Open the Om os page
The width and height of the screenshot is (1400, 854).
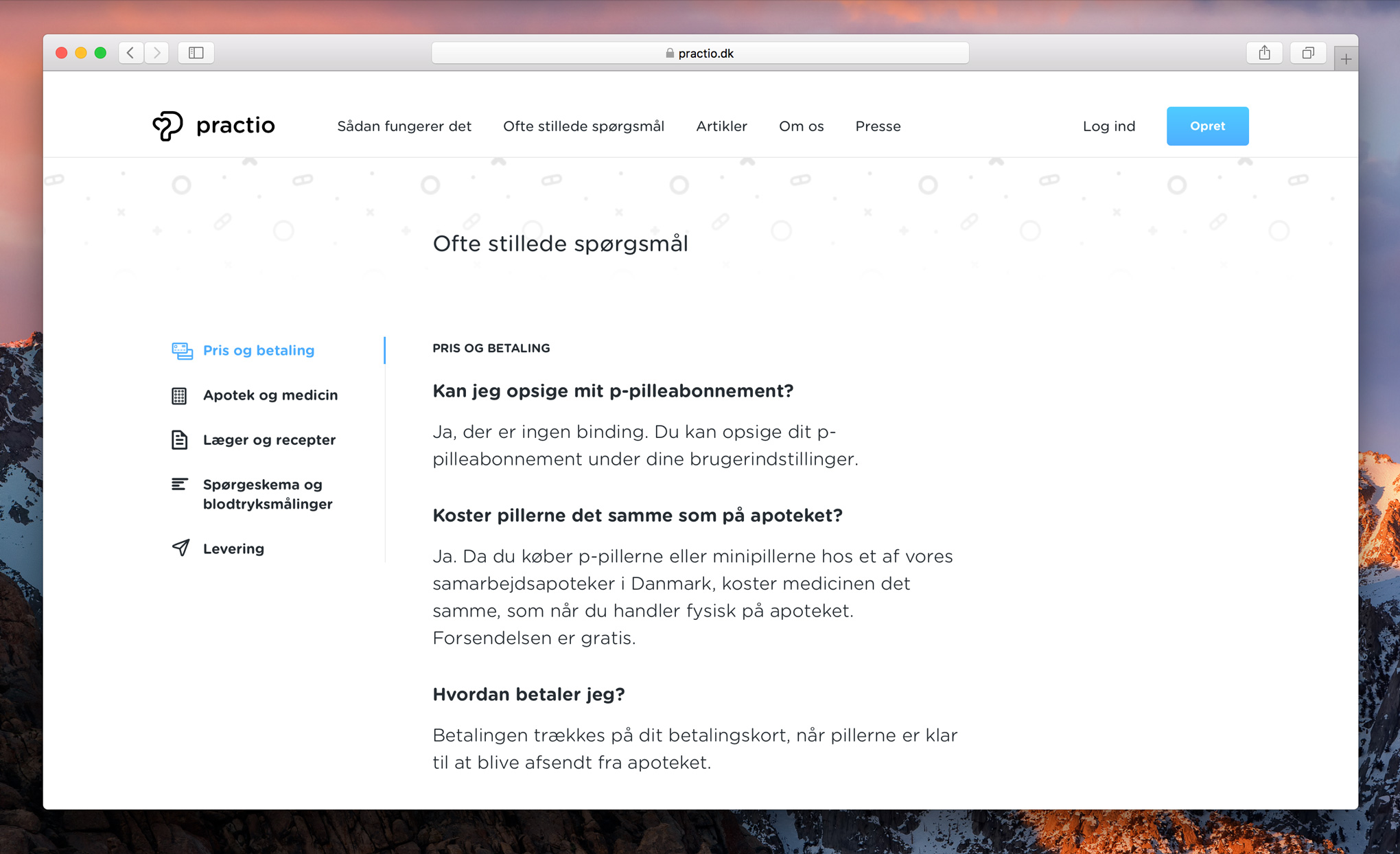click(x=801, y=126)
